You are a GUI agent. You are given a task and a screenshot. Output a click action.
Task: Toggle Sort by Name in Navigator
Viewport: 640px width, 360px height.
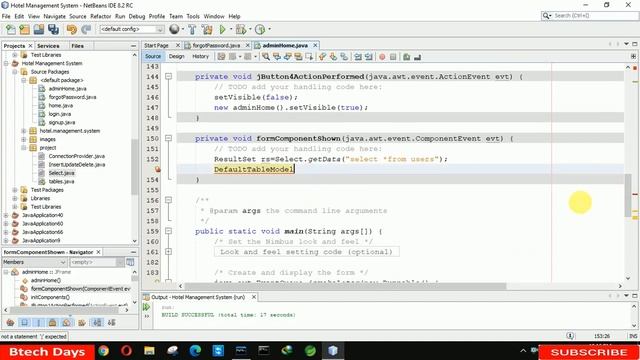tap(97, 322)
